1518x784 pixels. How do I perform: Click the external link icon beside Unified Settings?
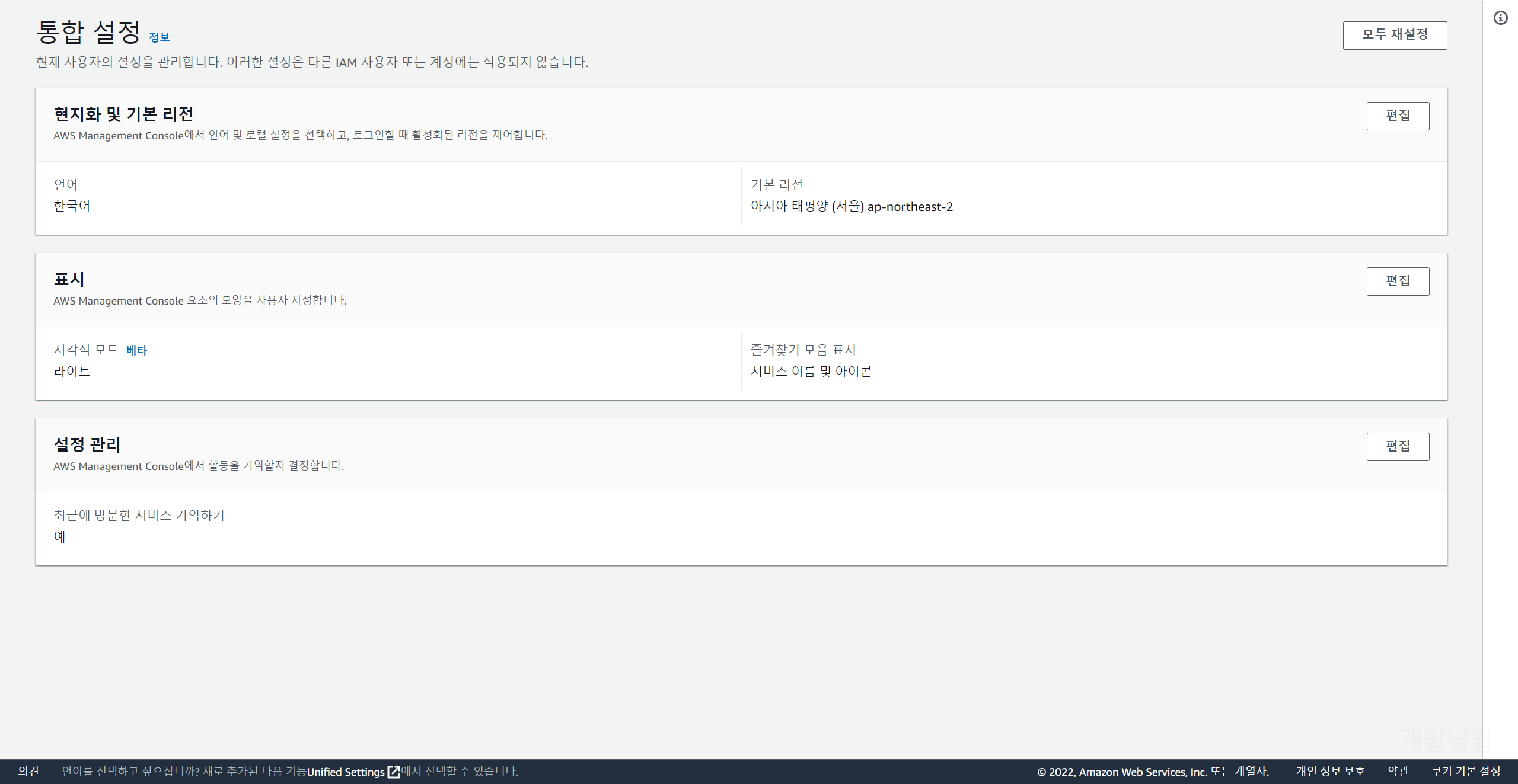point(394,772)
